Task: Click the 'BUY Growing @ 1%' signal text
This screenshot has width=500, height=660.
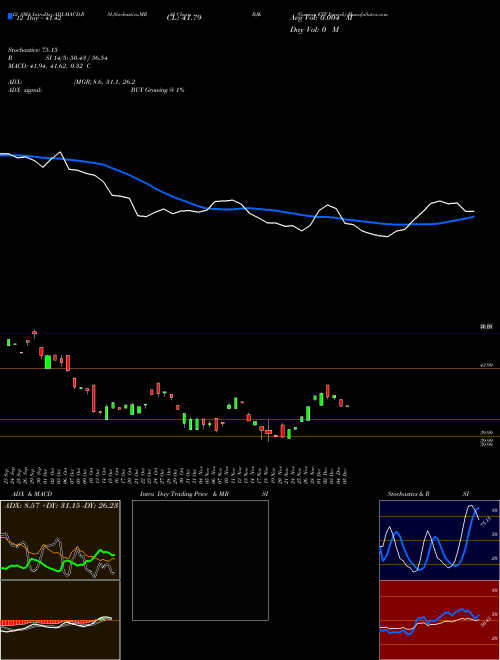Action: tap(157, 90)
